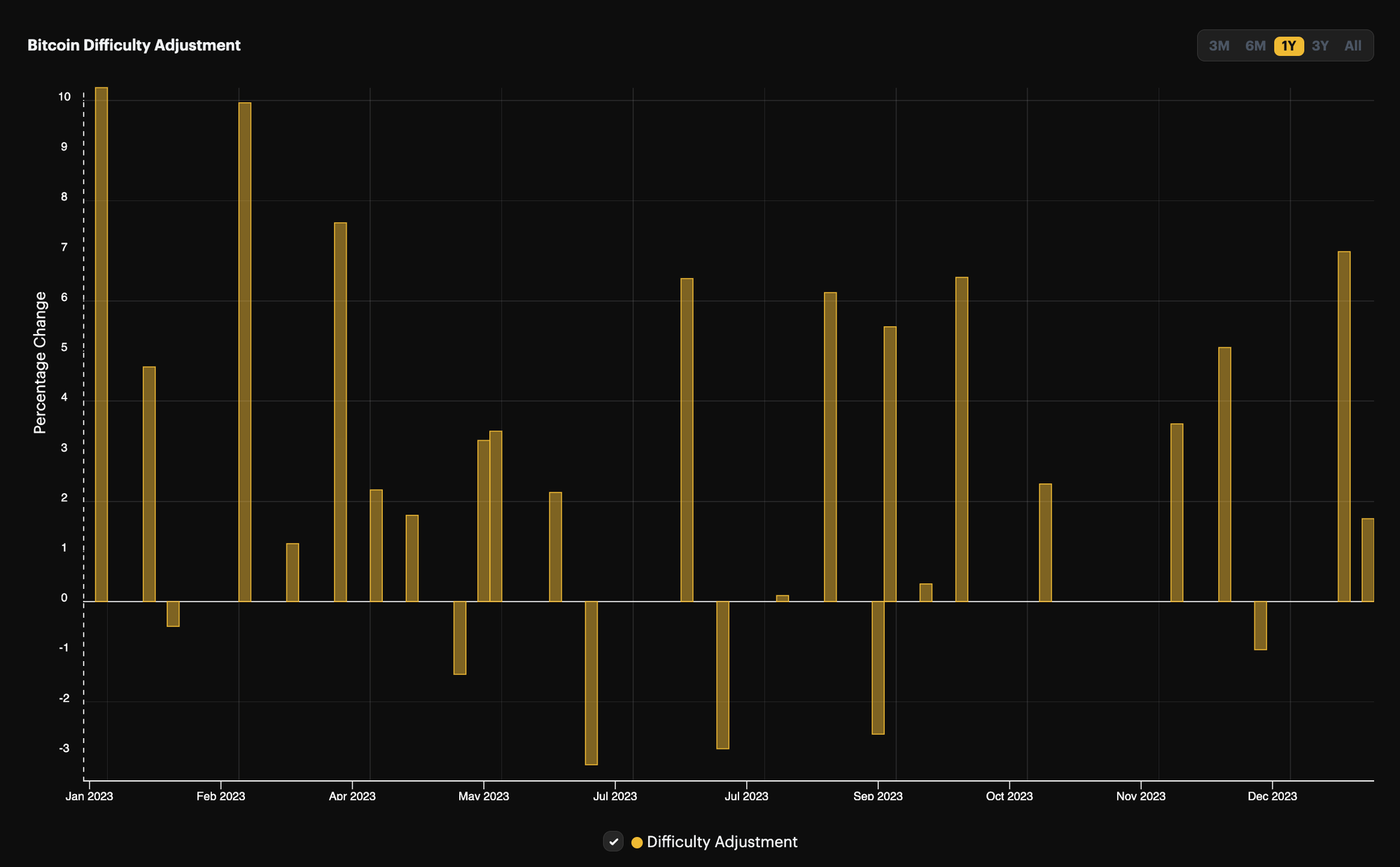Screen dimensions: 1400x867
Task: Click the Nov 2023 x-axis label
Action: (1141, 796)
